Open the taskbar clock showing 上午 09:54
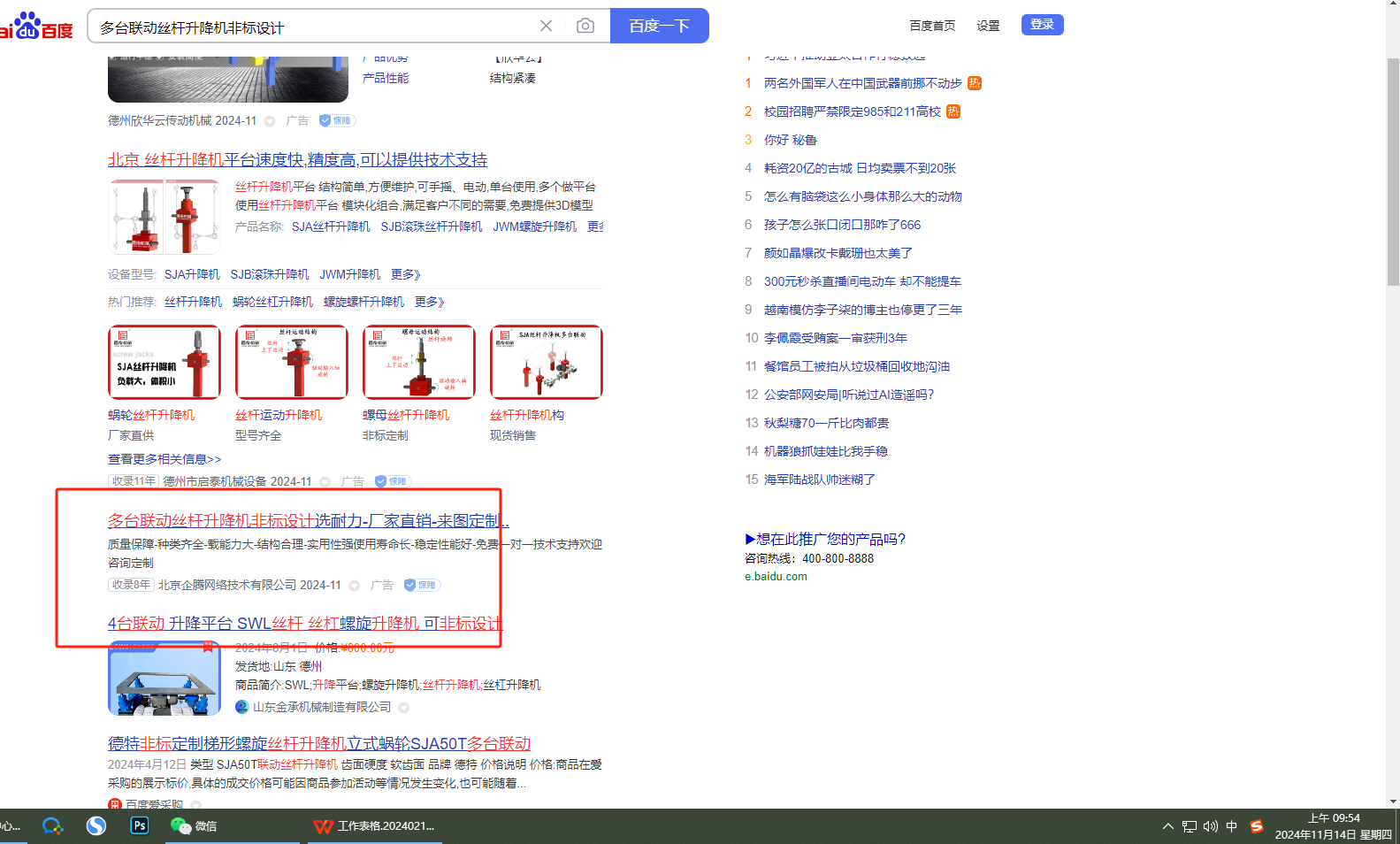1400x844 pixels. coord(1334,826)
